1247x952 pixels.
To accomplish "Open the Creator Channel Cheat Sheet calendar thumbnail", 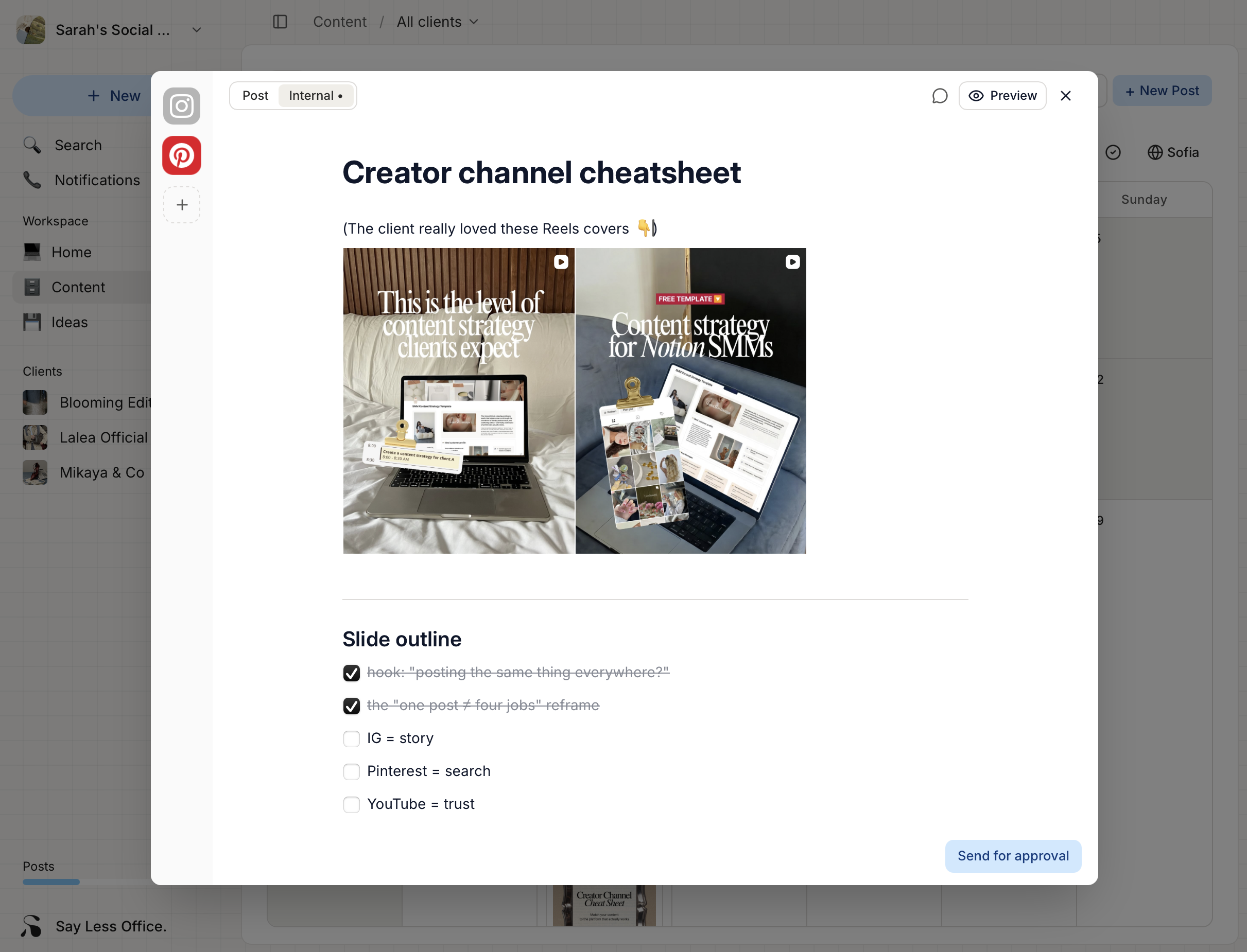I will coord(603,905).
